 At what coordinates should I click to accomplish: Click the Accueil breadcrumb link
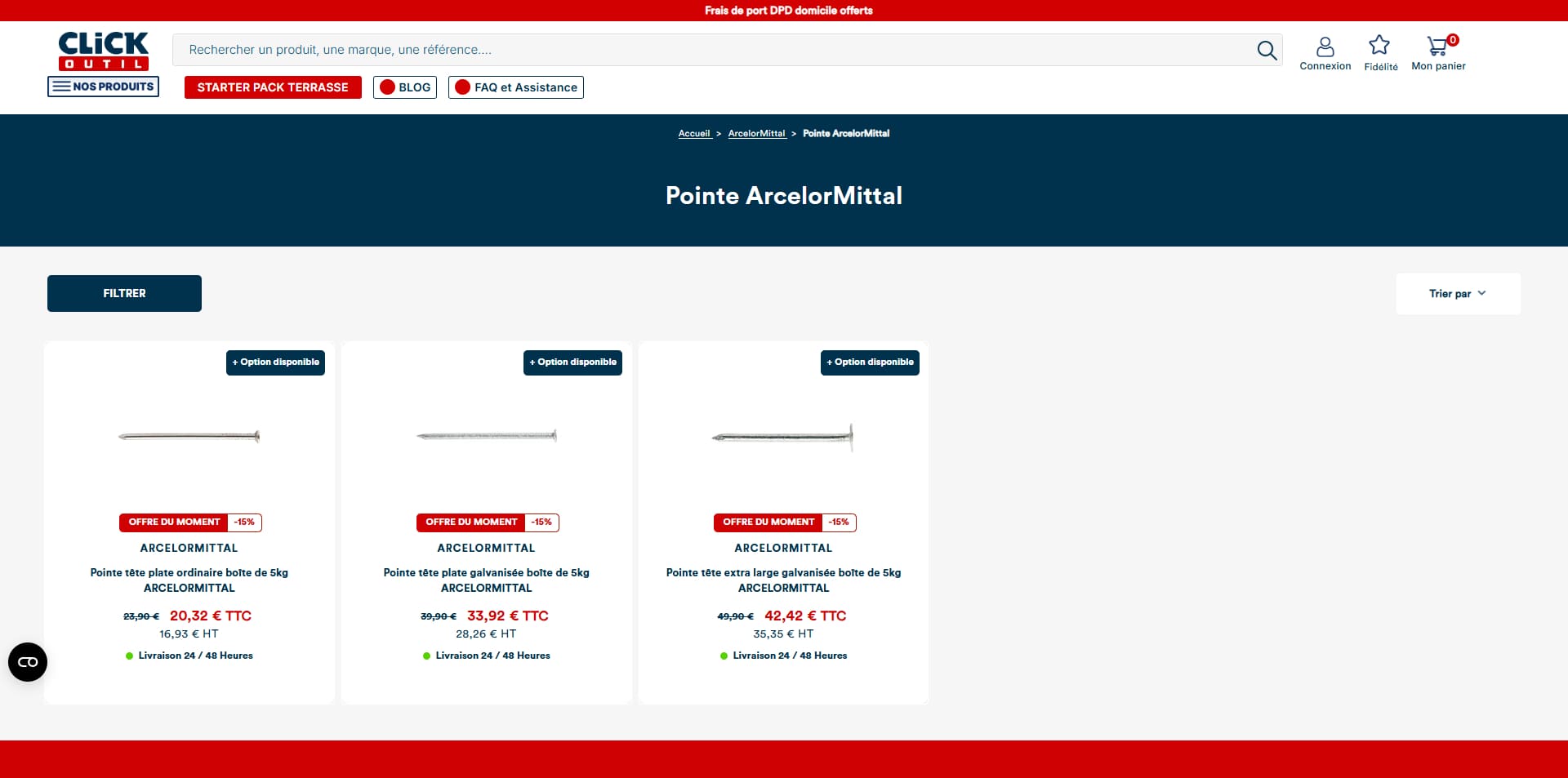click(694, 133)
